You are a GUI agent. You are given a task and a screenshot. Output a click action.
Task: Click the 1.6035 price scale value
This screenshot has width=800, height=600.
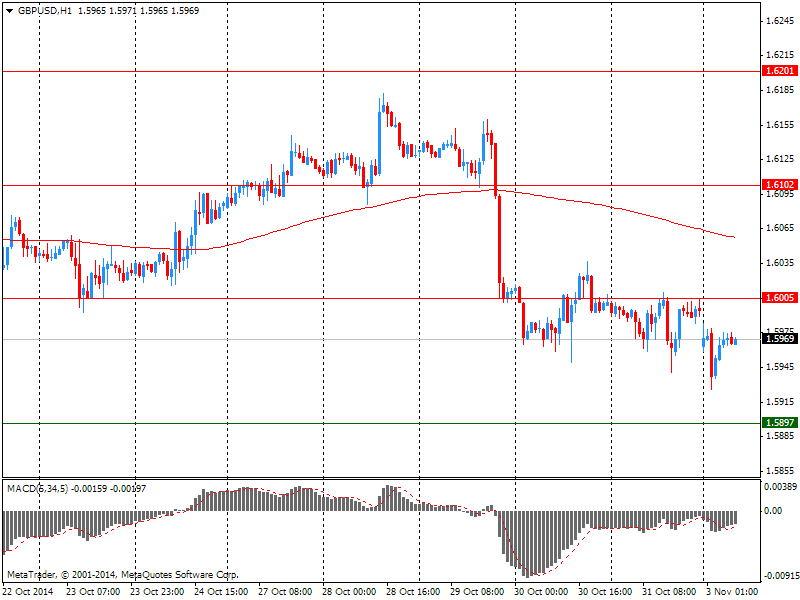tap(780, 262)
